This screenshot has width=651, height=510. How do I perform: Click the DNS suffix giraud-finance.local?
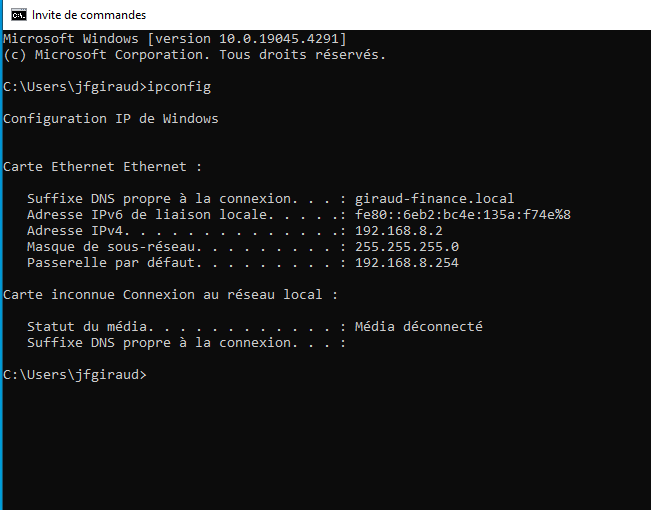pos(434,199)
